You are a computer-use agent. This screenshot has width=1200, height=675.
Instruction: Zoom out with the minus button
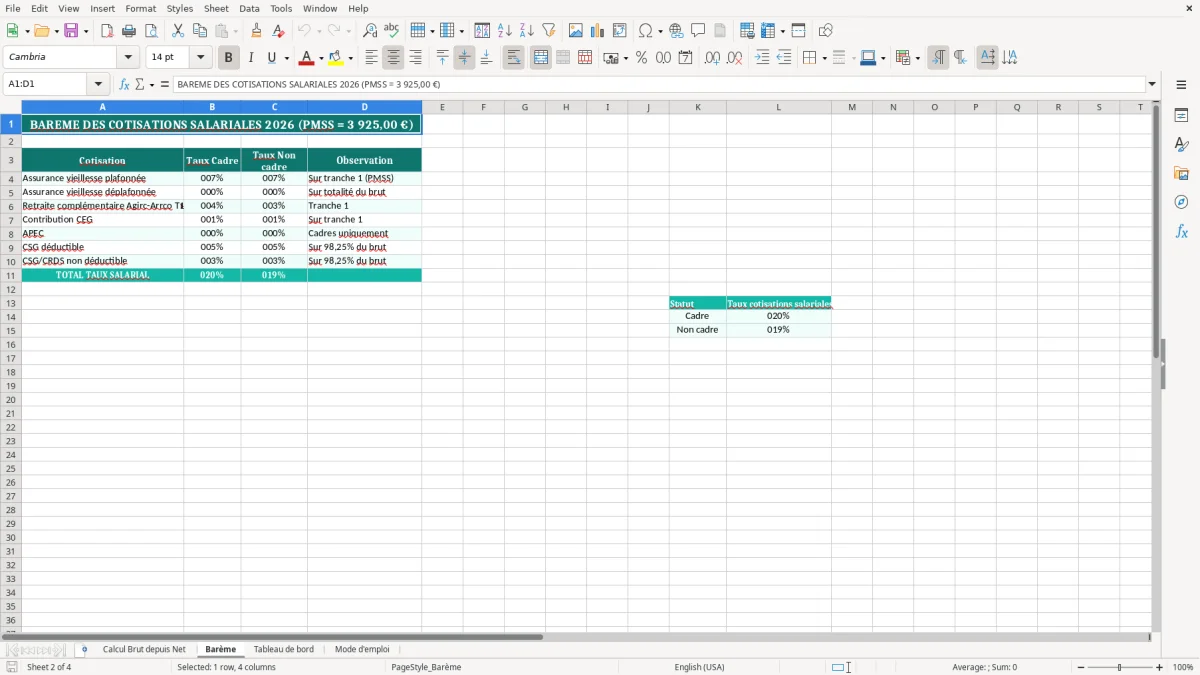(1080, 667)
